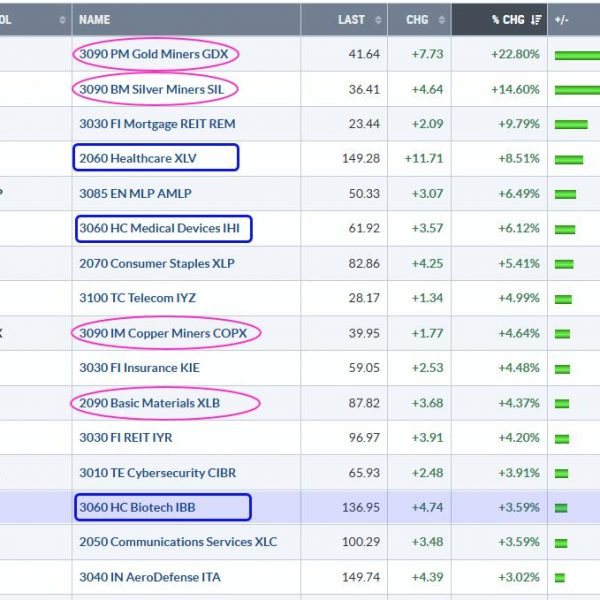Screen dimensions: 600x600
Task: Open 3030 FI Mortgage REIT REM link
Action: click(157, 124)
